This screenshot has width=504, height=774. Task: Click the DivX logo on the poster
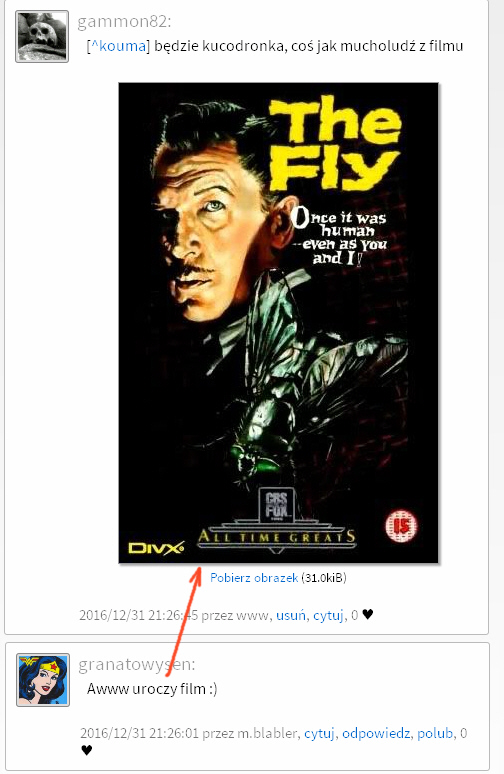156,547
